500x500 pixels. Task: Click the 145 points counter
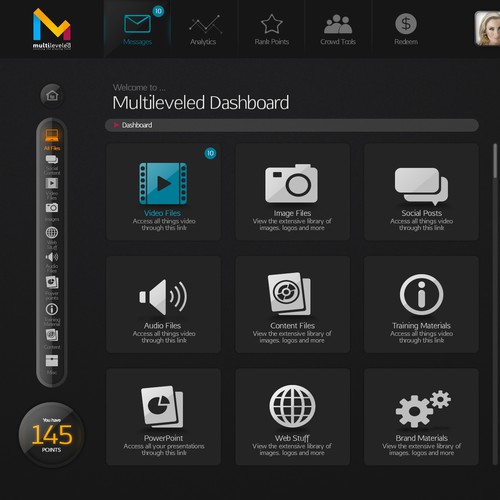(52, 435)
